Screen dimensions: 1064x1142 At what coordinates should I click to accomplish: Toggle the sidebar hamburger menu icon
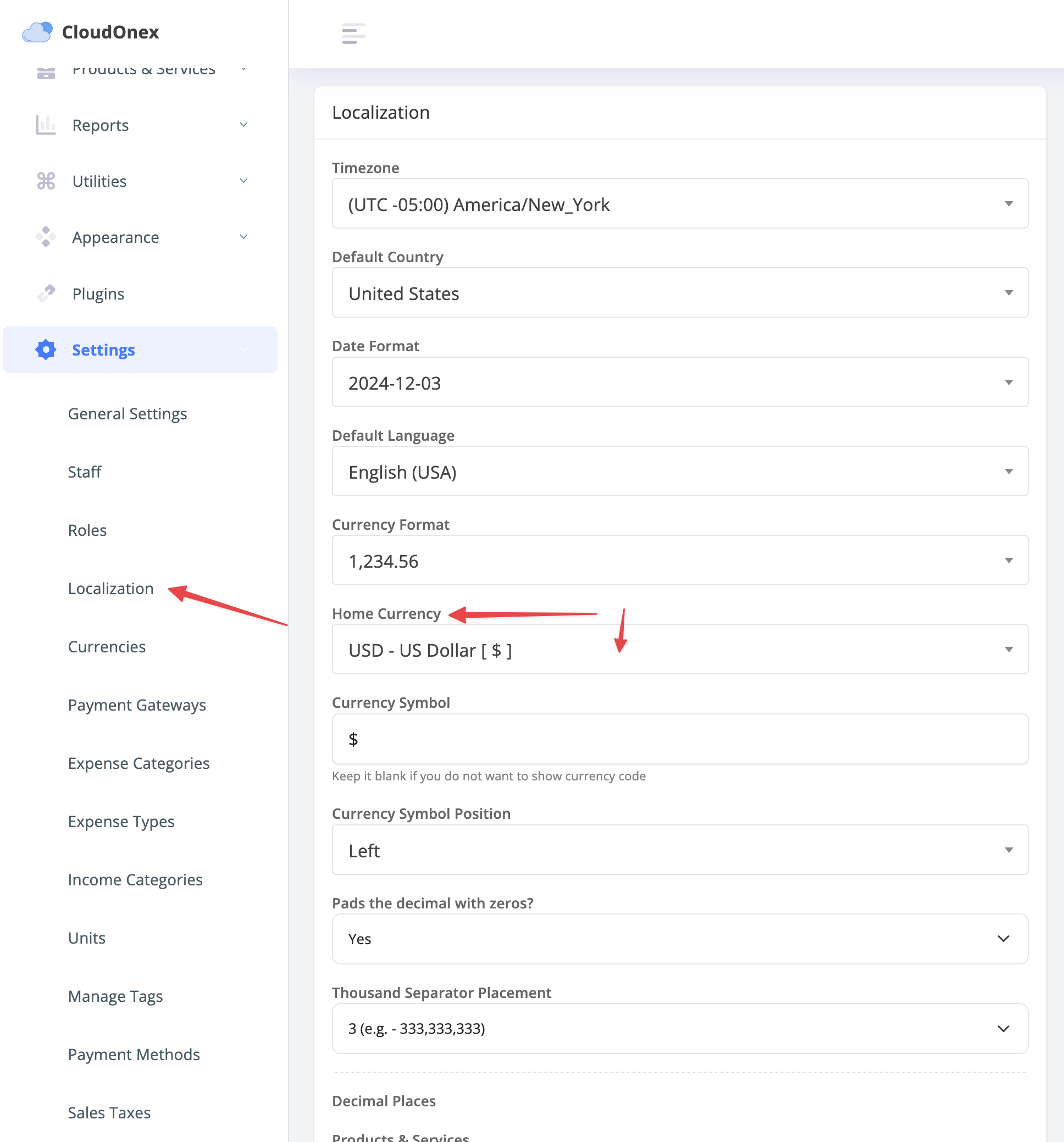tap(353, 34)
